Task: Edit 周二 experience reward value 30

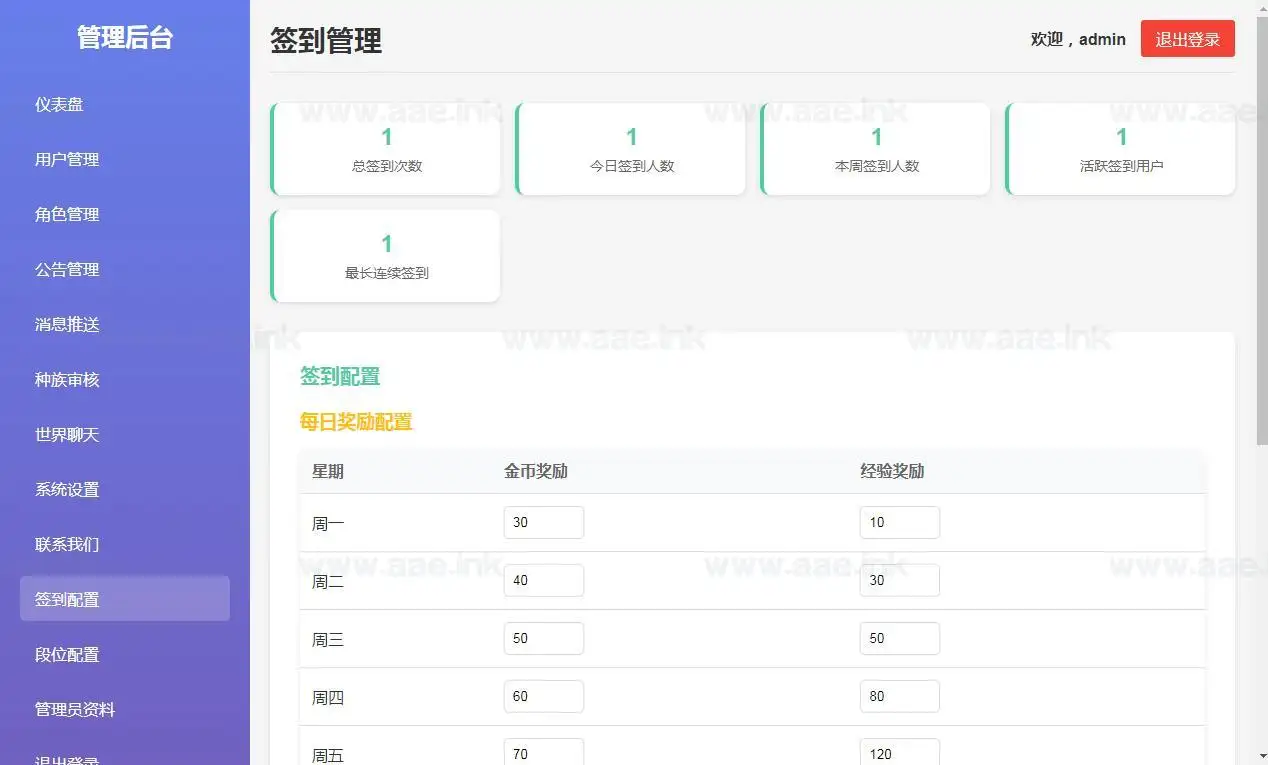Action: pyautogui.click(x=899, y=580)
